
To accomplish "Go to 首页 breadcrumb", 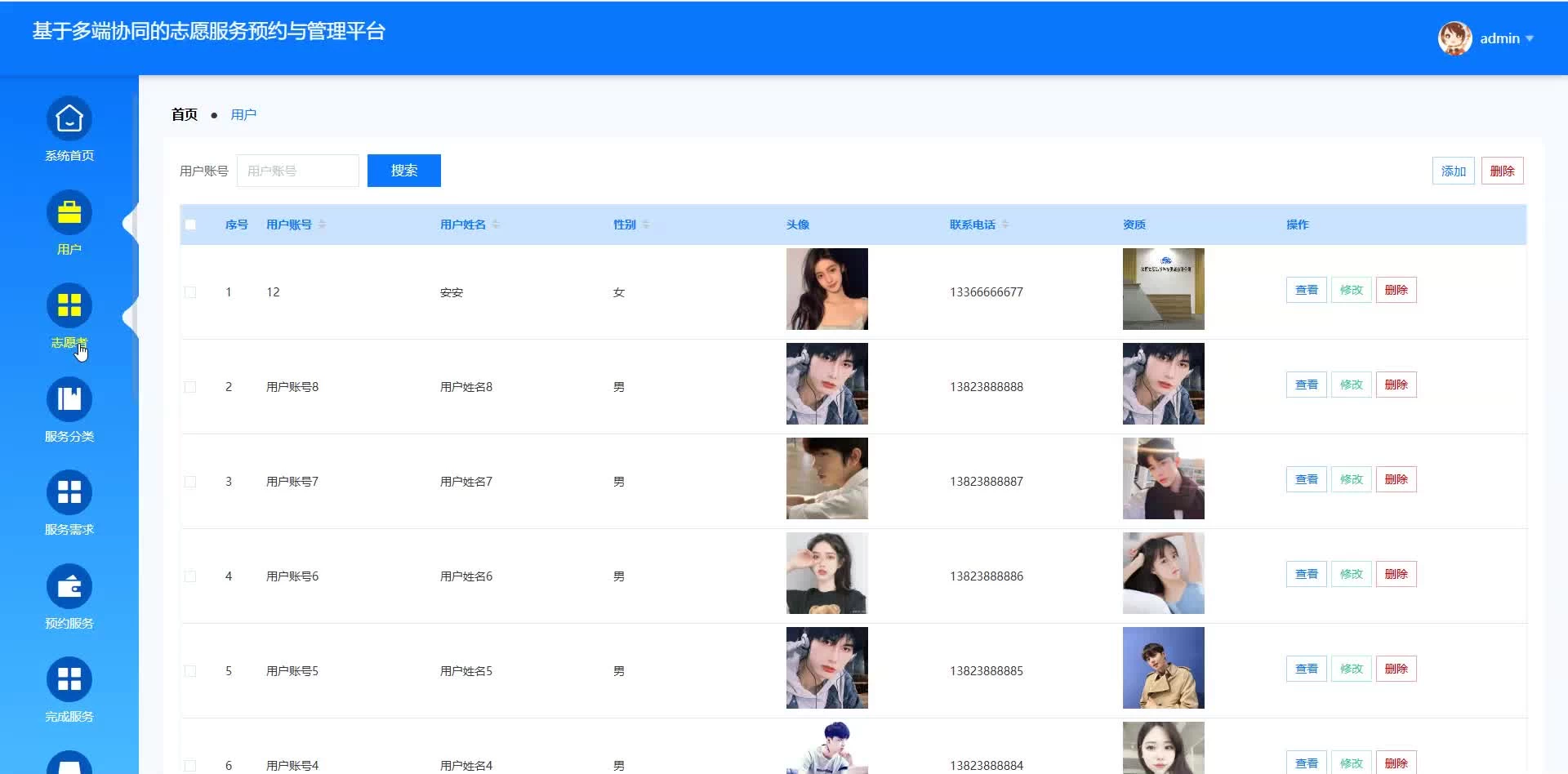I will click(x=185, y=114).
